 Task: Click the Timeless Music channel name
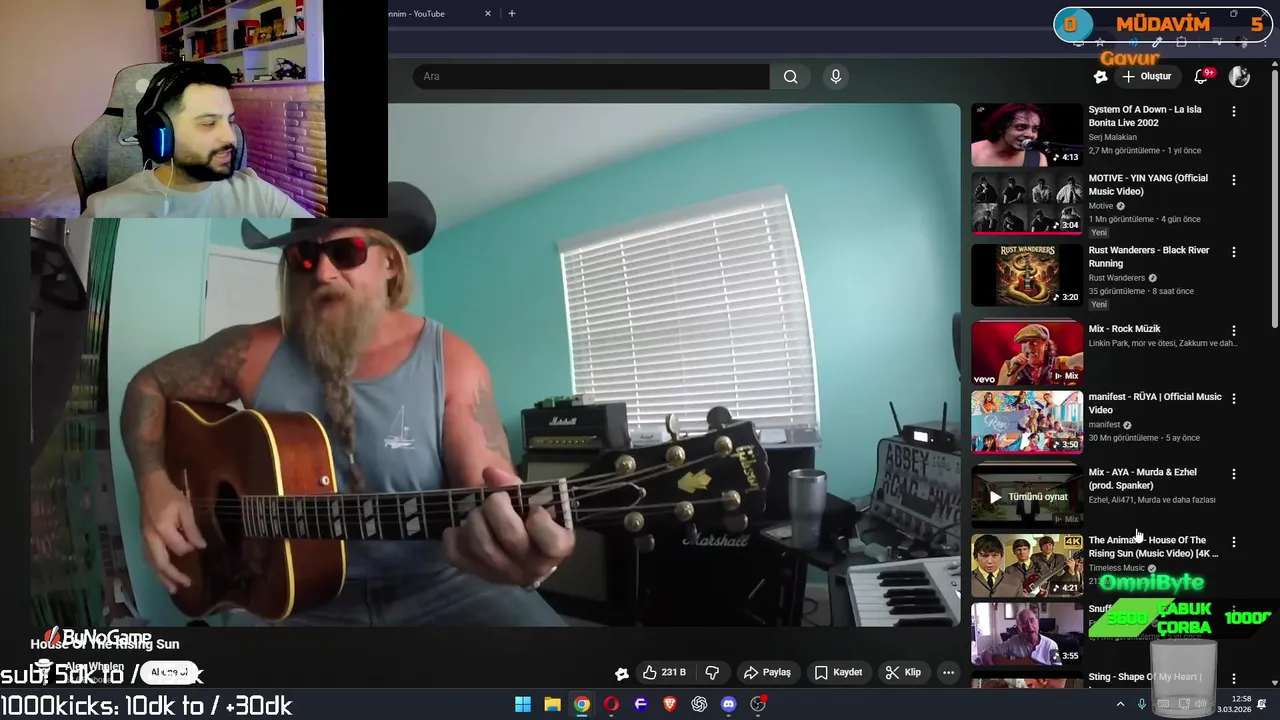1117,568
